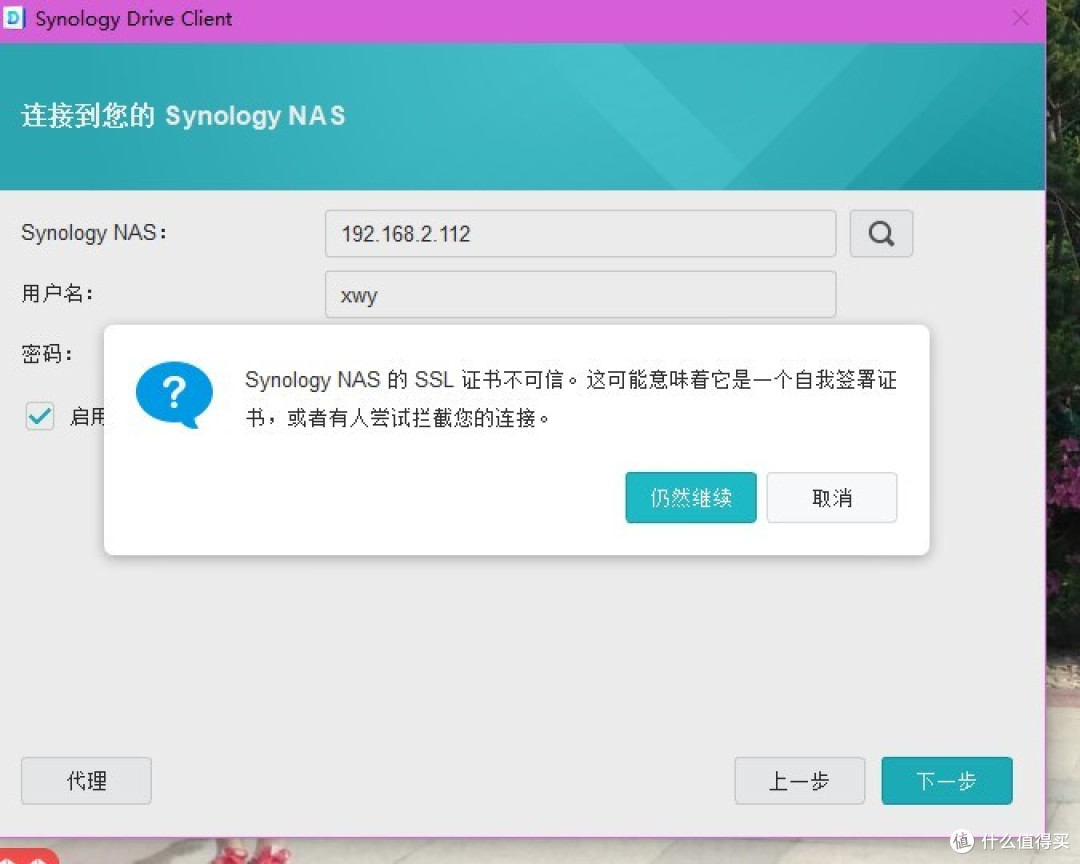Click the 连接到您的 Synology NAS header text

(183, 115)
